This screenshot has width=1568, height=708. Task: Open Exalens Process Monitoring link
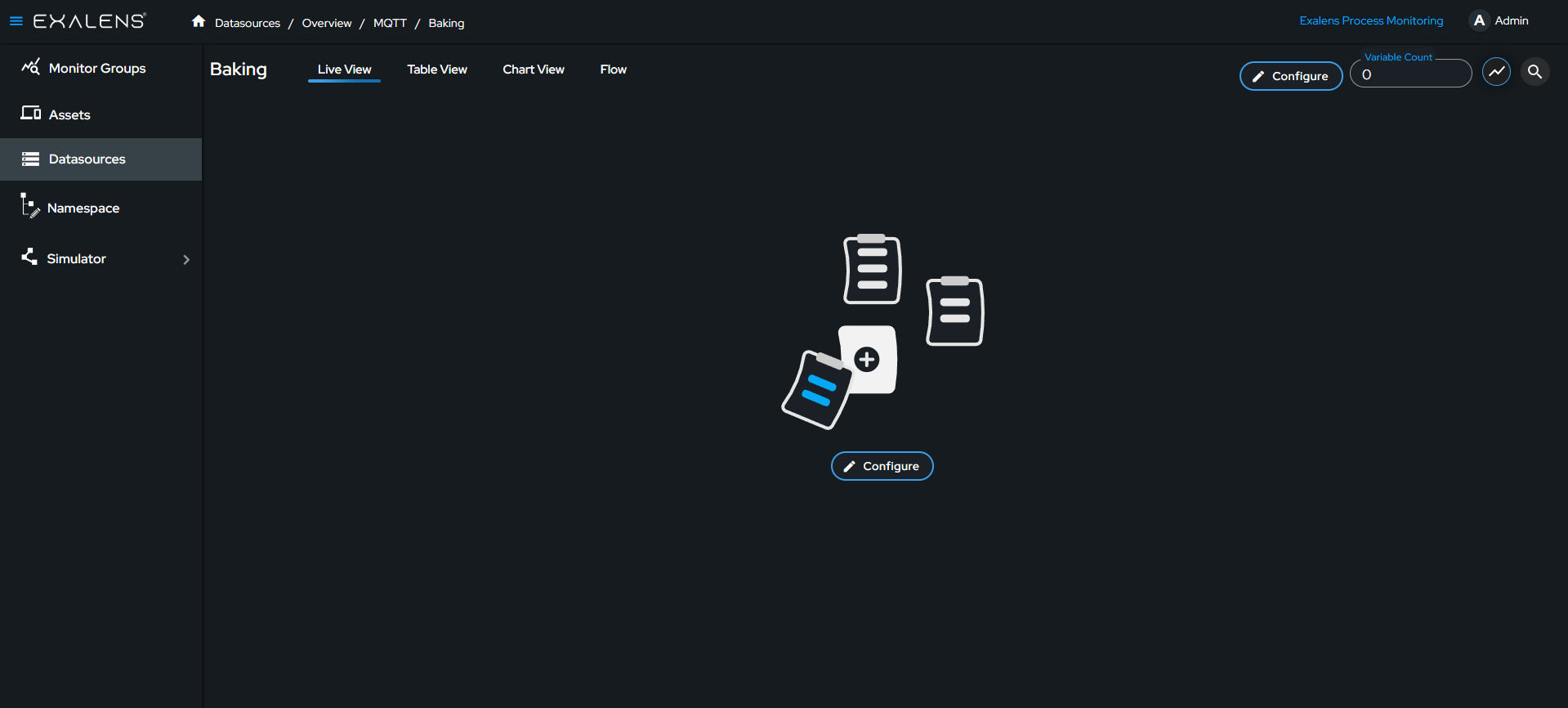[1371, 20]
